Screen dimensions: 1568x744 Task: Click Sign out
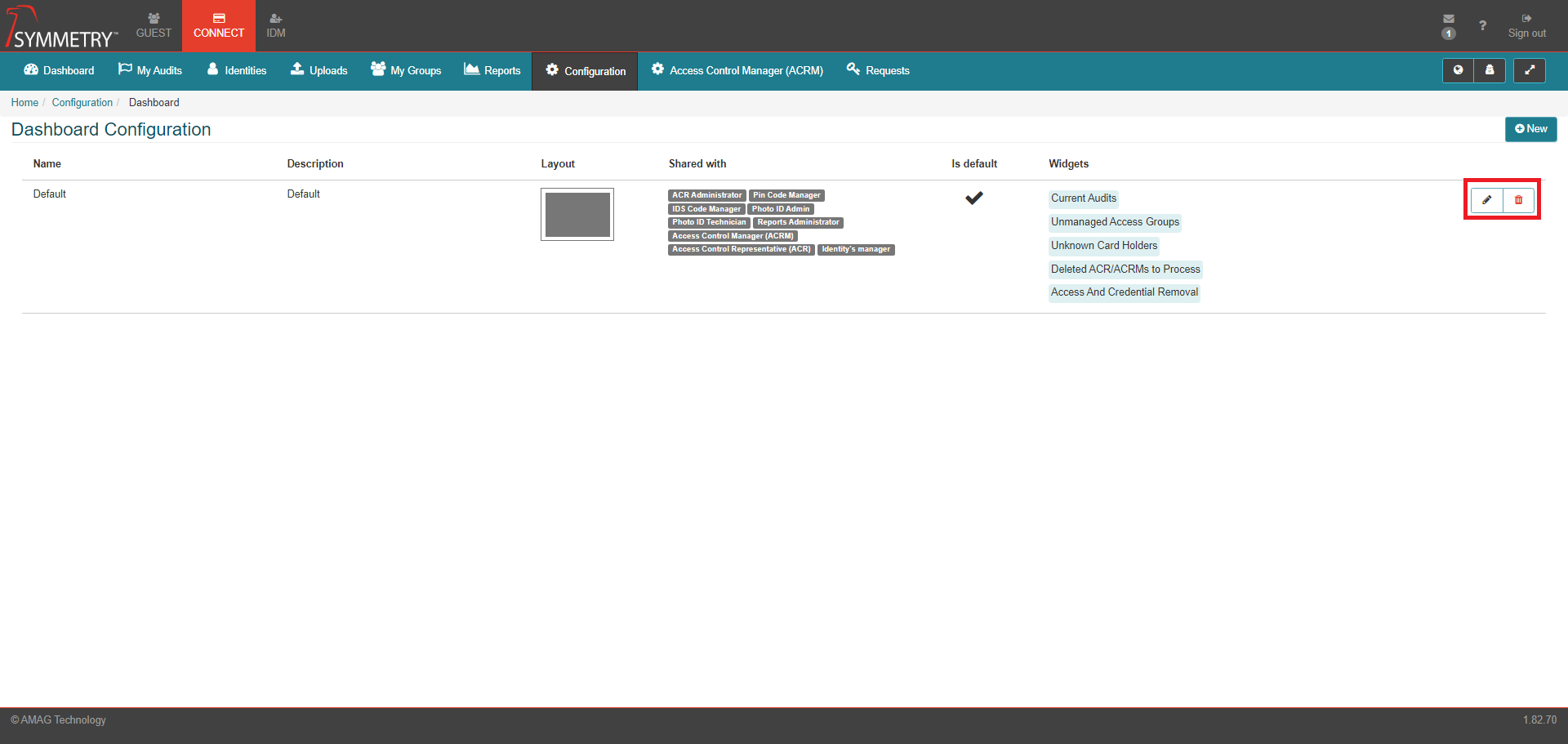[x=1526, y=25]
